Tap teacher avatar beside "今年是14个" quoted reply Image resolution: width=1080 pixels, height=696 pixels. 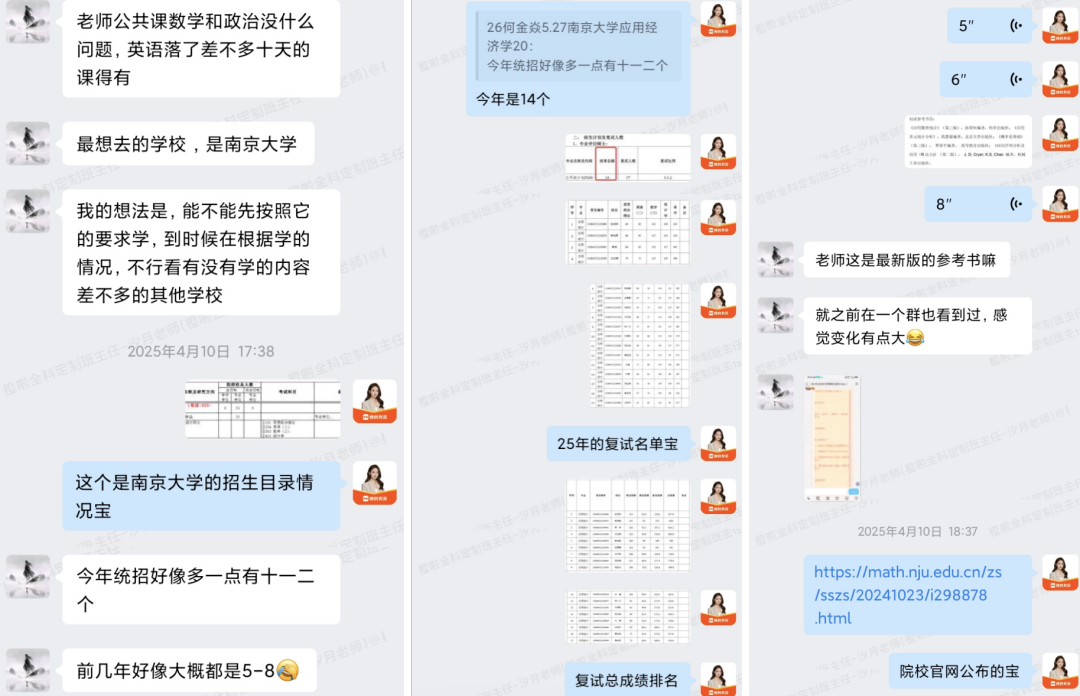[x=718, y=19]
